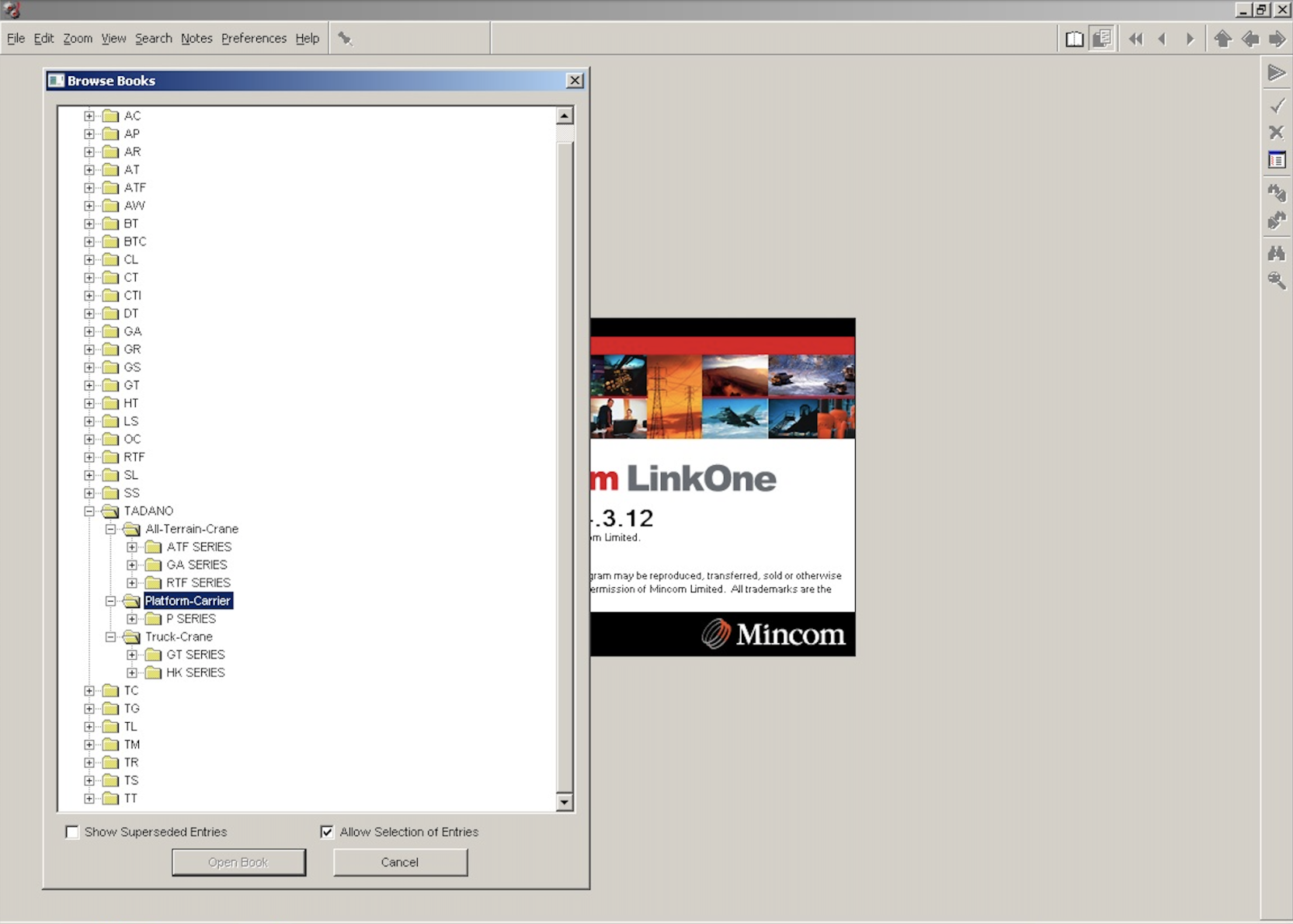Click the open book icon in toolbar

point(1074,39)
